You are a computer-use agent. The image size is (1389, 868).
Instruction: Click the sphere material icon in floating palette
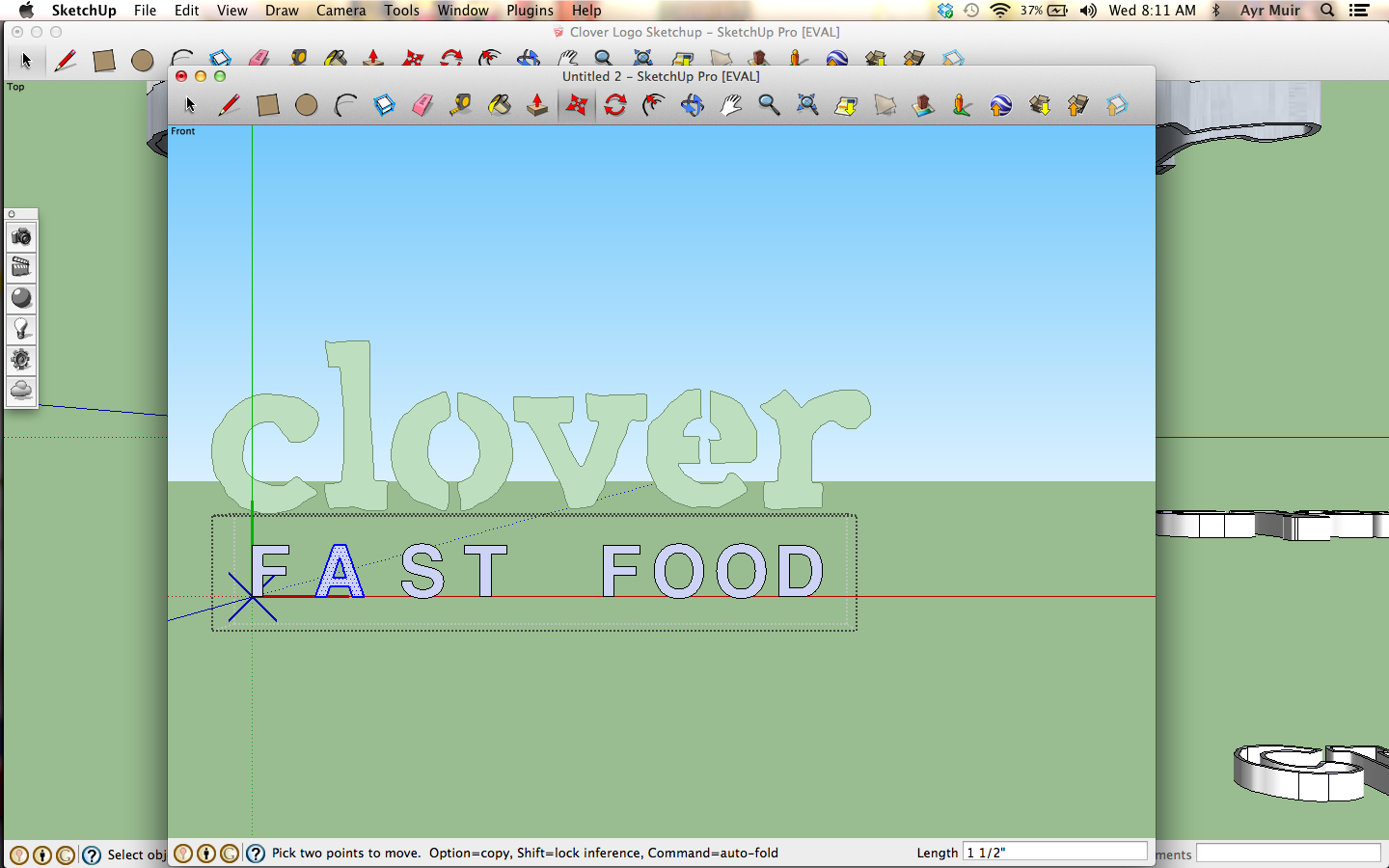tap(21, 298)
